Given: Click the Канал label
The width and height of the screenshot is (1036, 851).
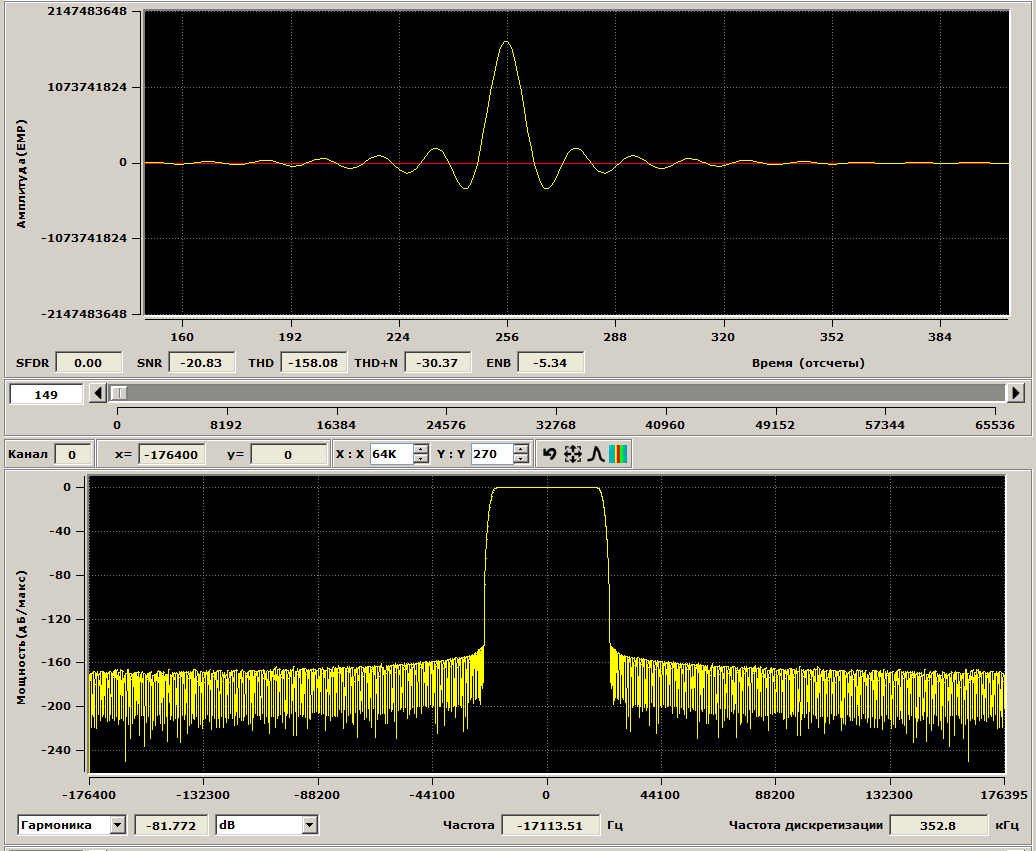Looking at the screenshot, I should (28, 454).
